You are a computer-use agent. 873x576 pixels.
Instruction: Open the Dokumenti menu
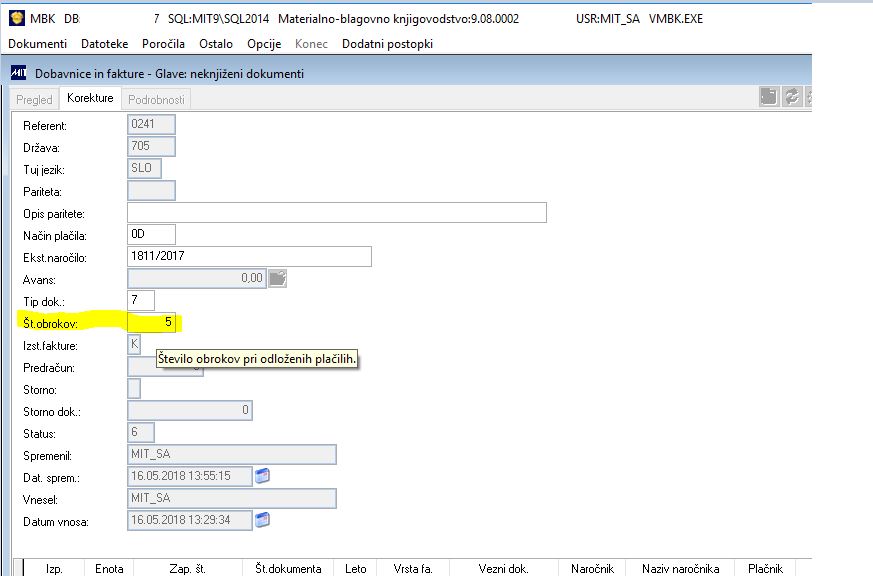[37, 44]
